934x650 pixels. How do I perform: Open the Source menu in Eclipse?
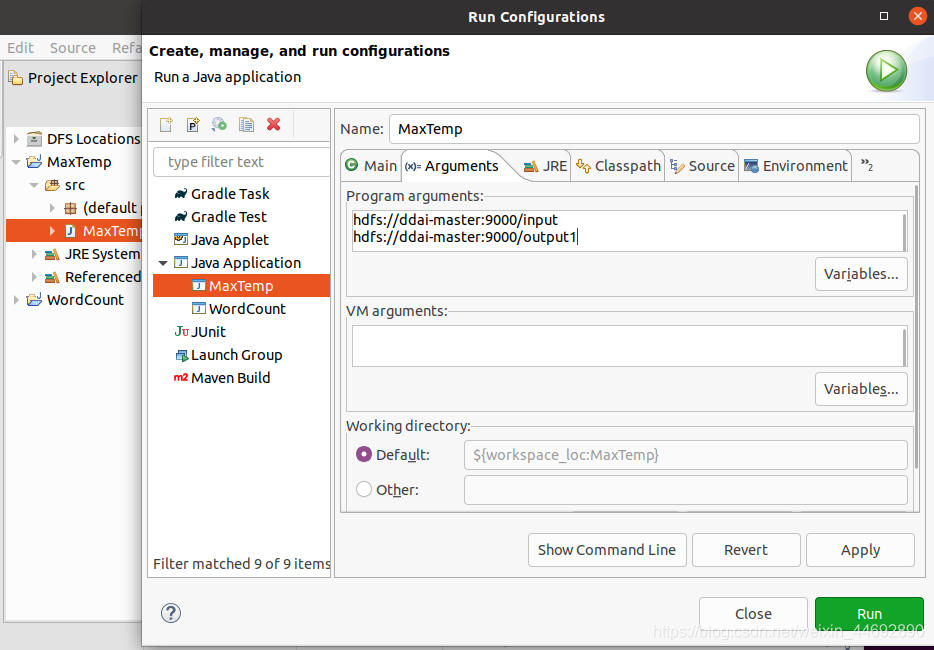pos(73,48)
